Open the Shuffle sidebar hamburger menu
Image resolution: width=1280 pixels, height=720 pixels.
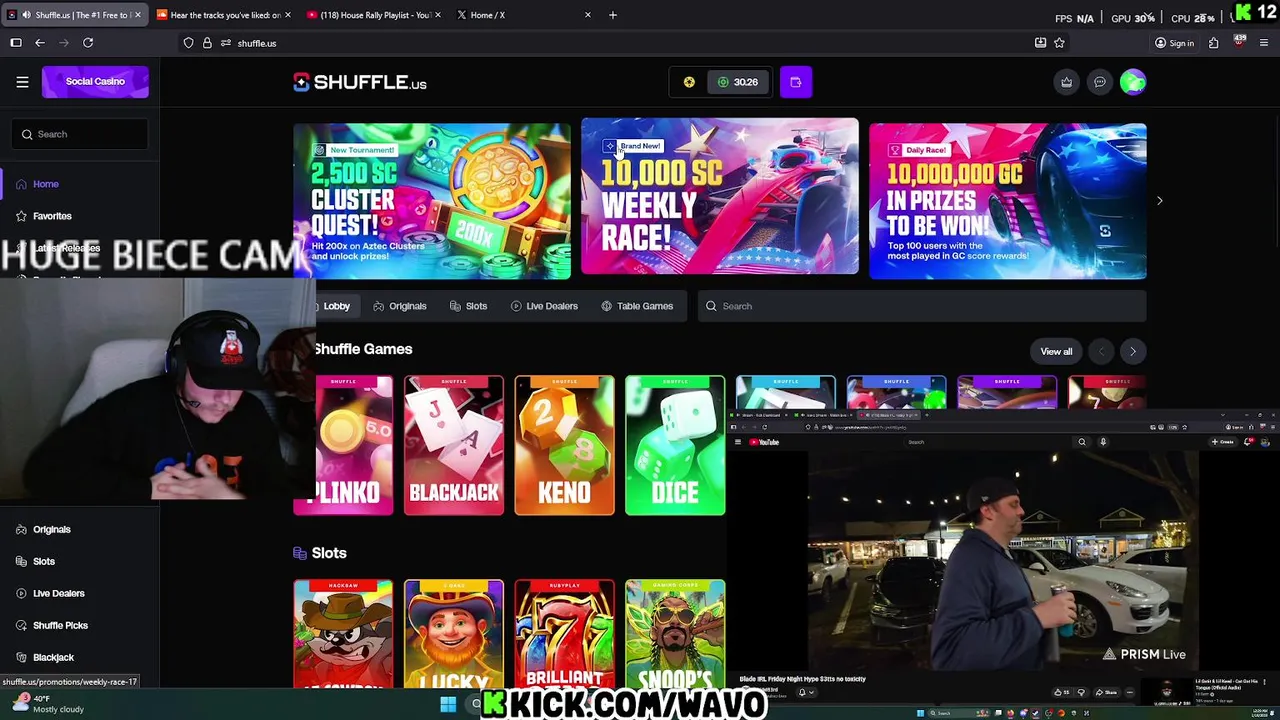pos(22,82)
